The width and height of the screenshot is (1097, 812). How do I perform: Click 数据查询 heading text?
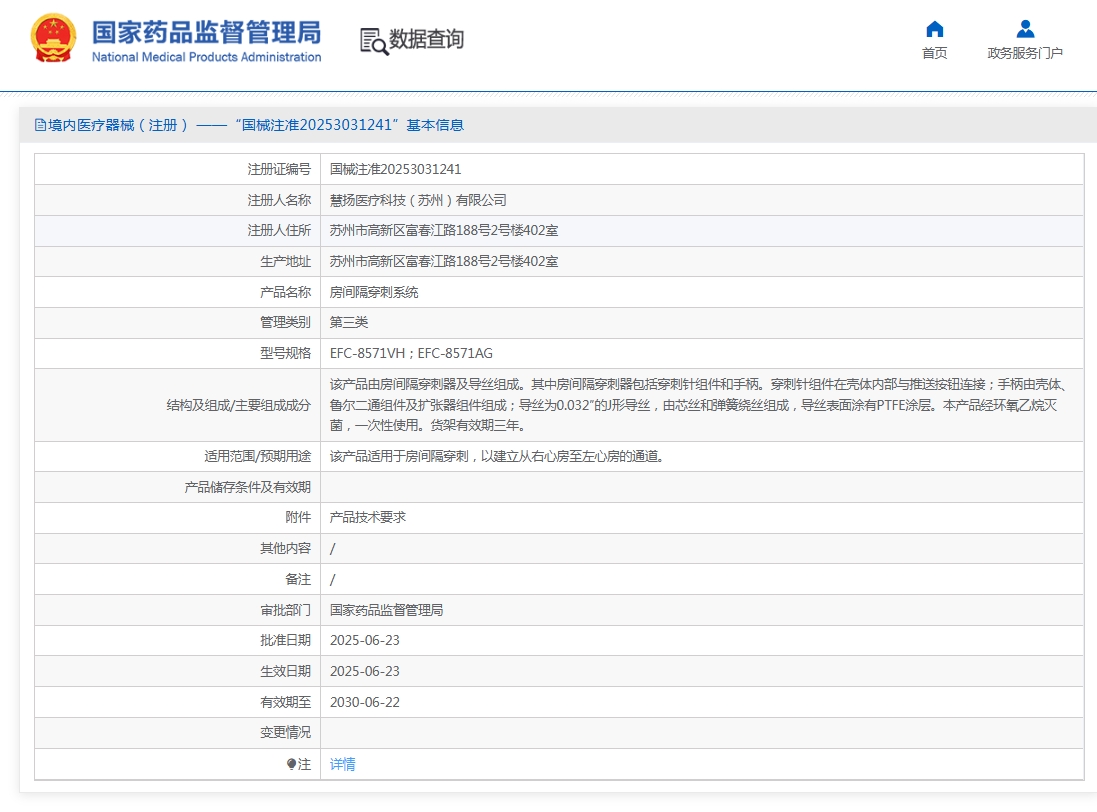(x=426, y=39)
